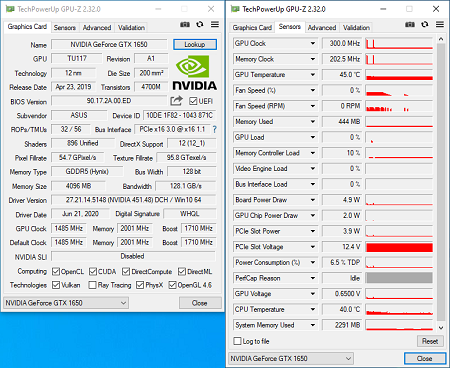Image resolution: width=450 pixels, height=368 pixels.
Task: Open GPU Temperature sensor dropdown
Action: click(x=313, y=75)
